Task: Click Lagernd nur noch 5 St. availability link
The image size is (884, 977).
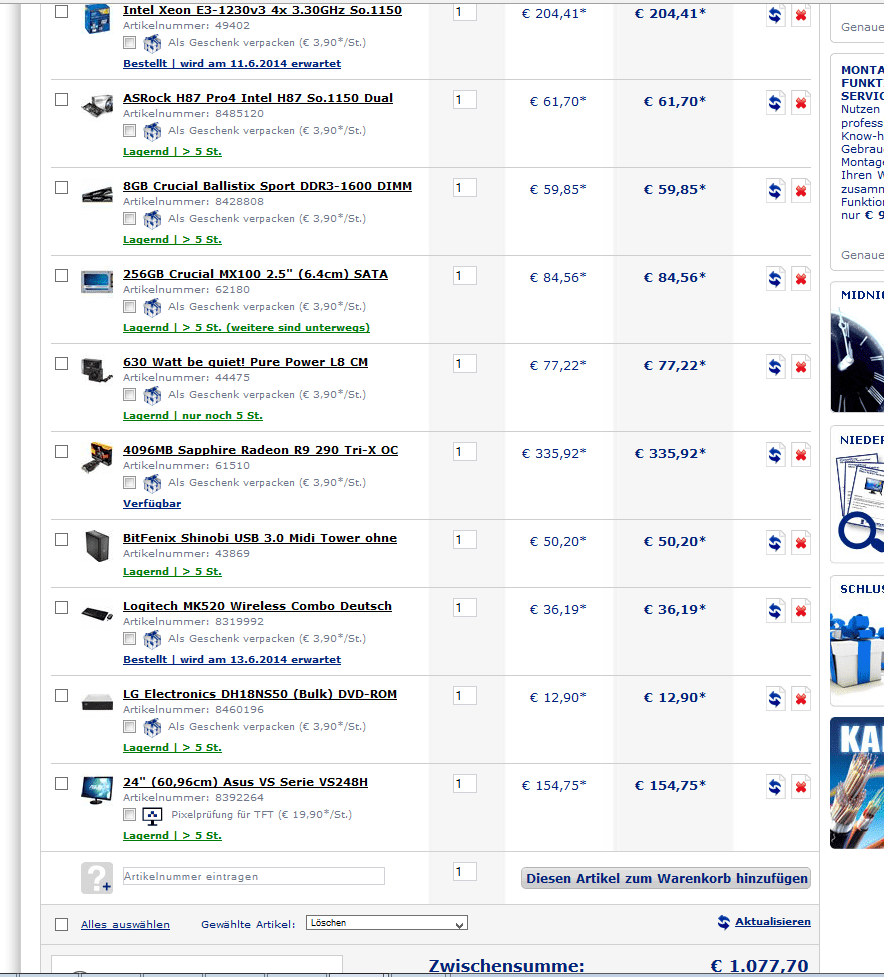Action: [x=192, y=416]
